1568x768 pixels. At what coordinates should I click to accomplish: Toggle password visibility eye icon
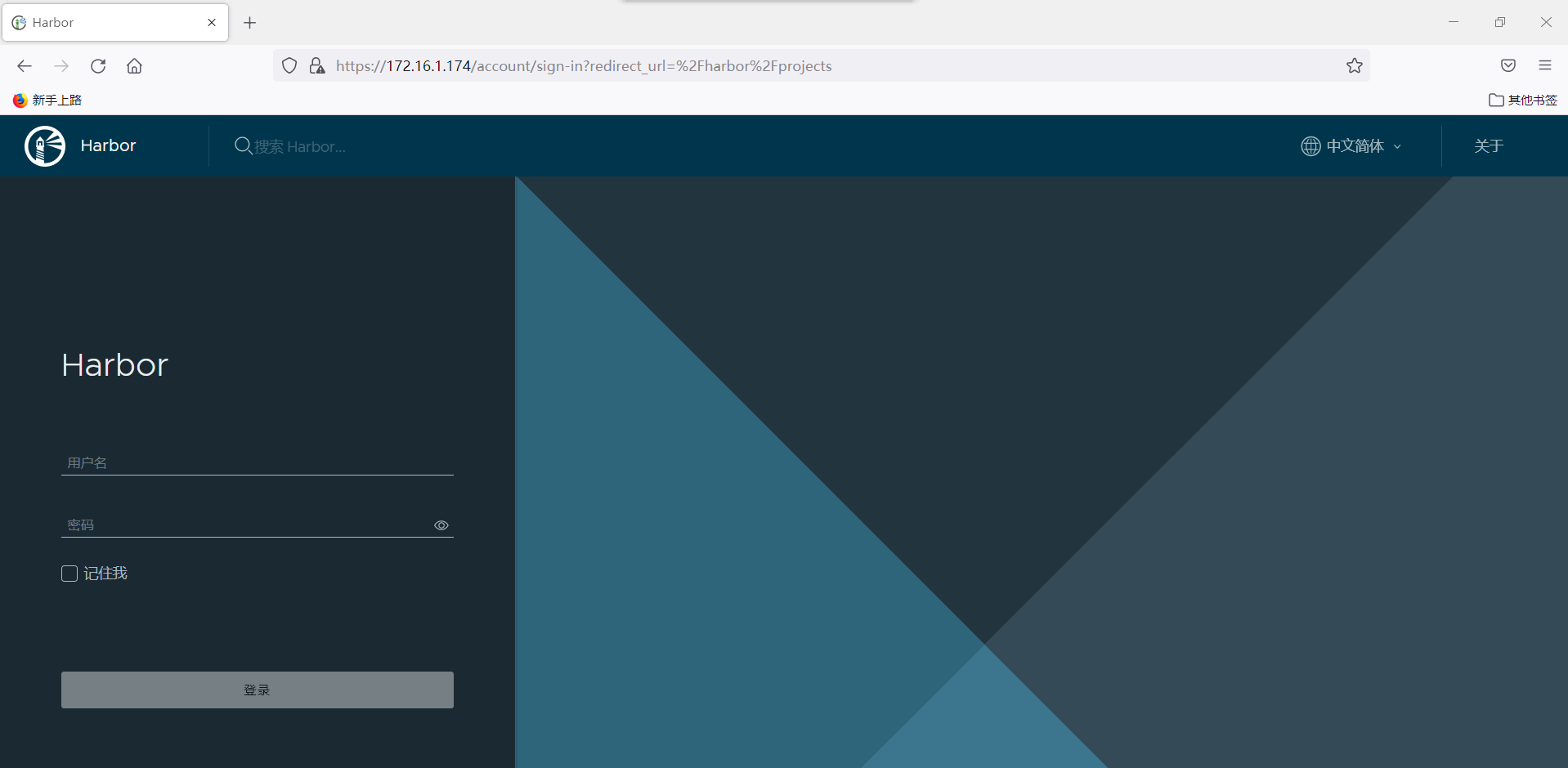441,525
